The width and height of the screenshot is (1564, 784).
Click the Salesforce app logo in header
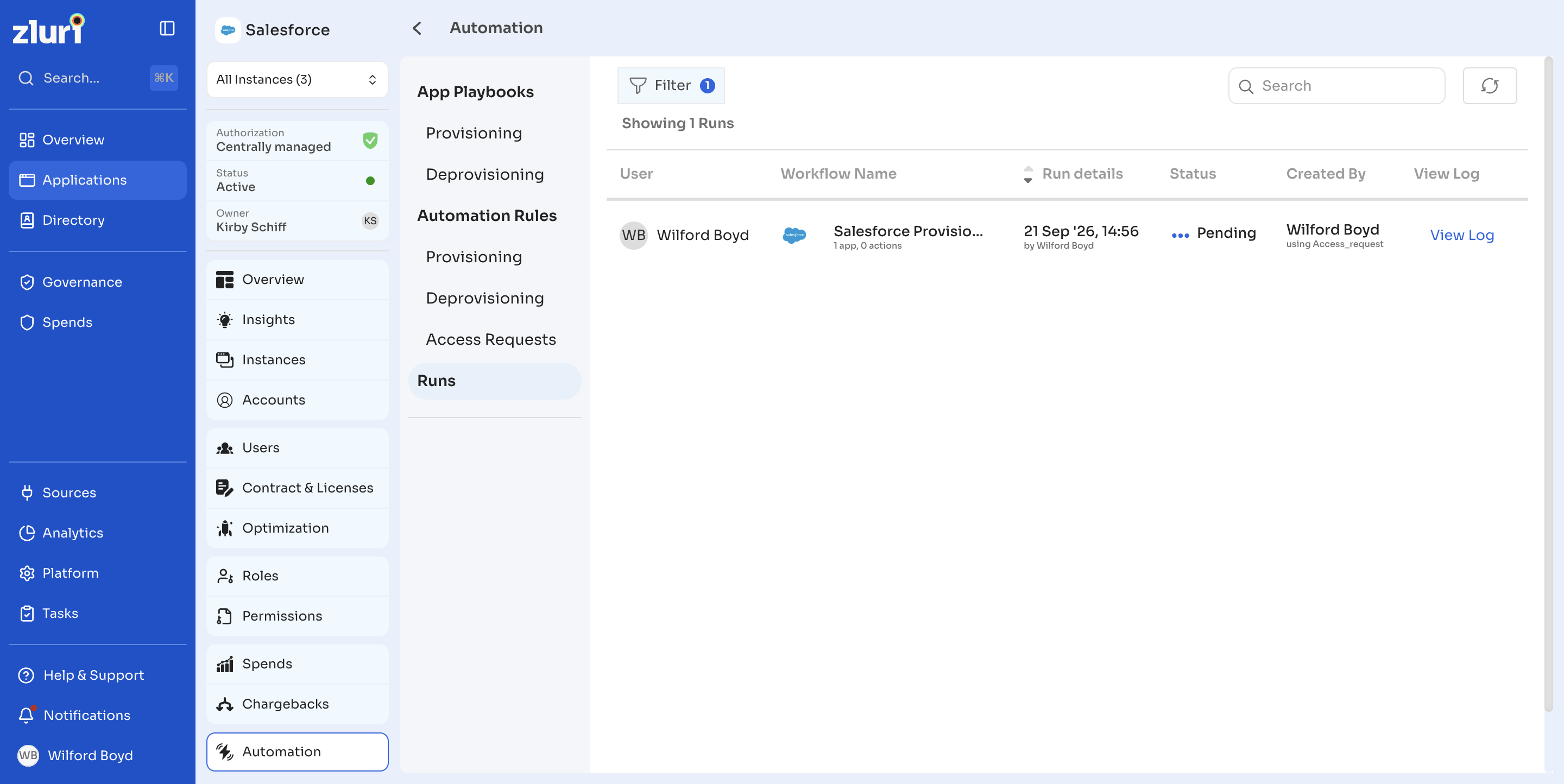click(x=228, y=30)
